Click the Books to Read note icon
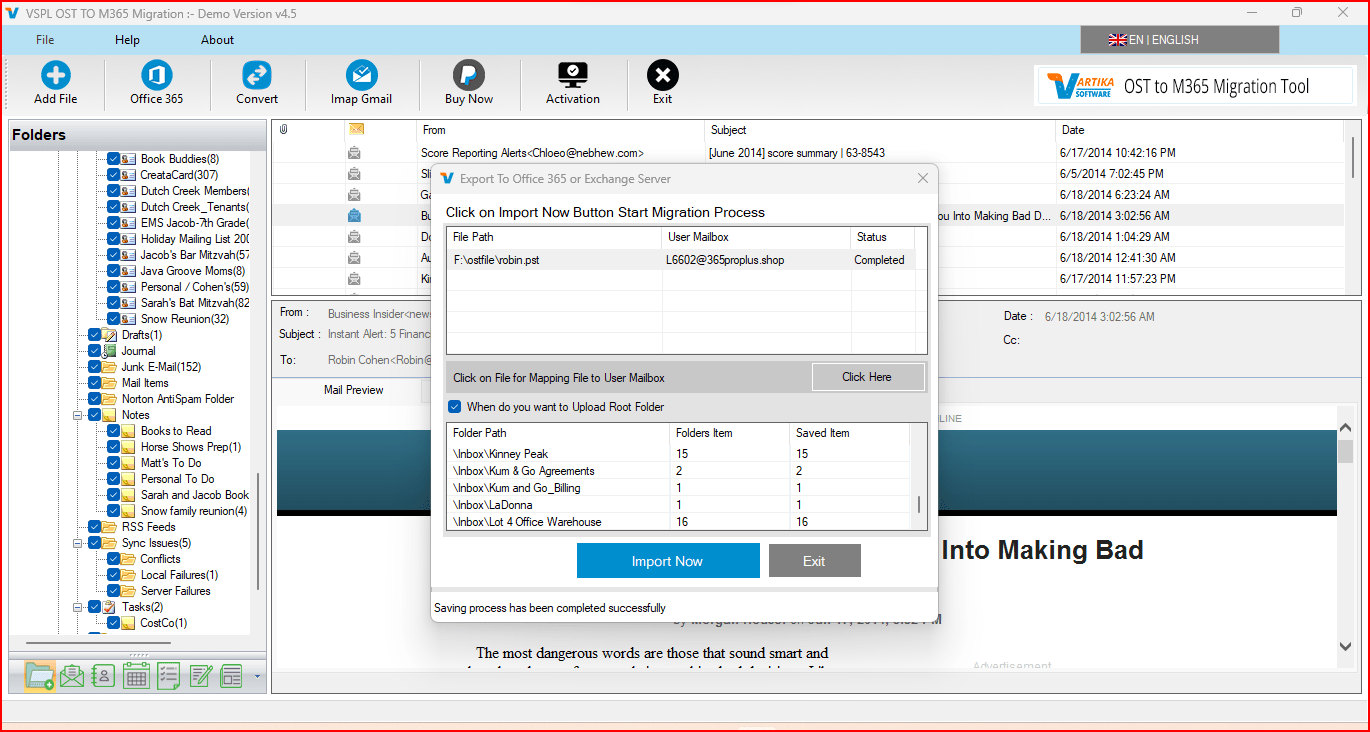 (129, 431)
